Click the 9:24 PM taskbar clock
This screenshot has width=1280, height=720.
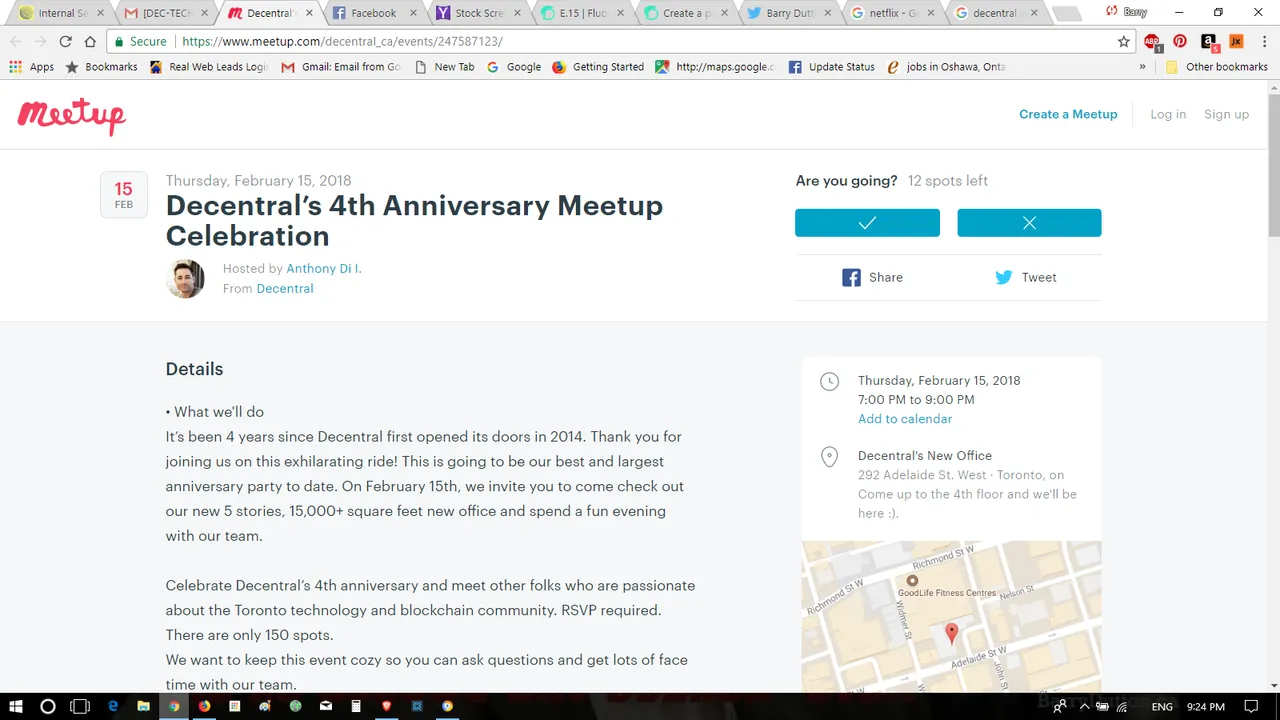pos(1205,706)
